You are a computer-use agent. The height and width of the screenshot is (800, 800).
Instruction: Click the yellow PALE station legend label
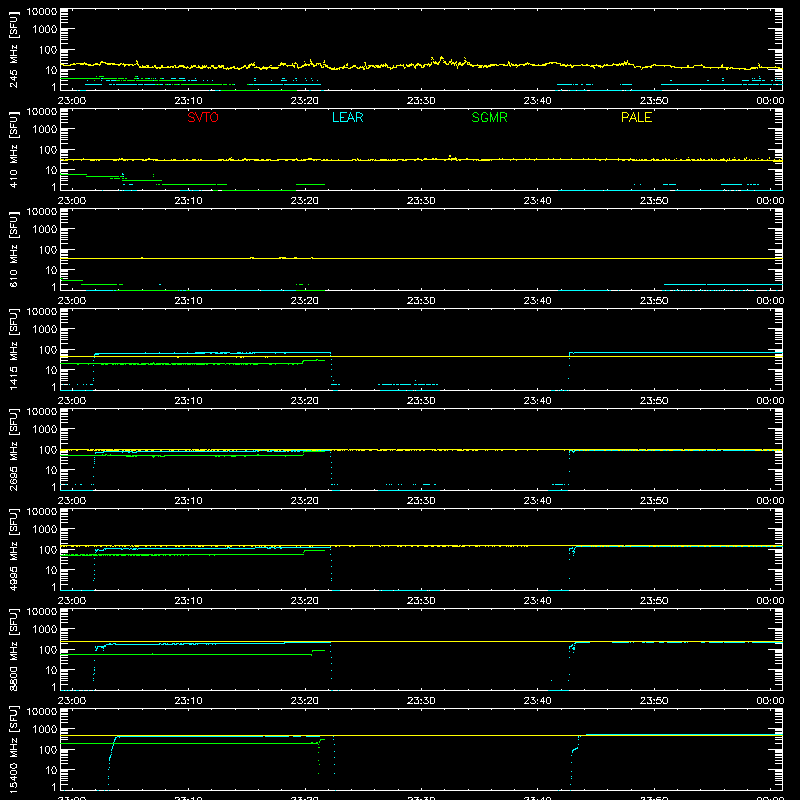pyautogui.click(x=636, y=117)
